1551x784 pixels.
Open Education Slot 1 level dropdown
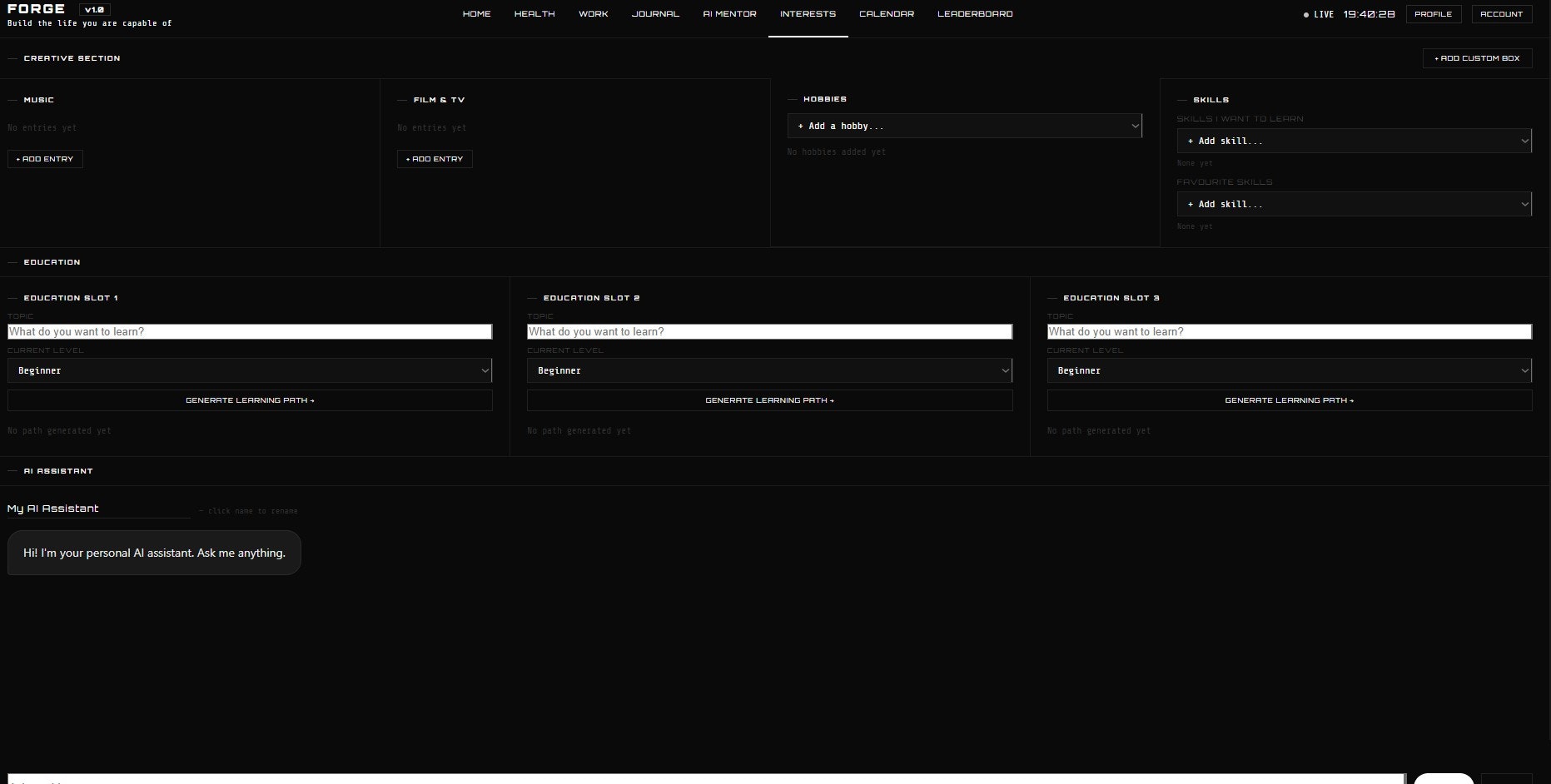point(250,370)
